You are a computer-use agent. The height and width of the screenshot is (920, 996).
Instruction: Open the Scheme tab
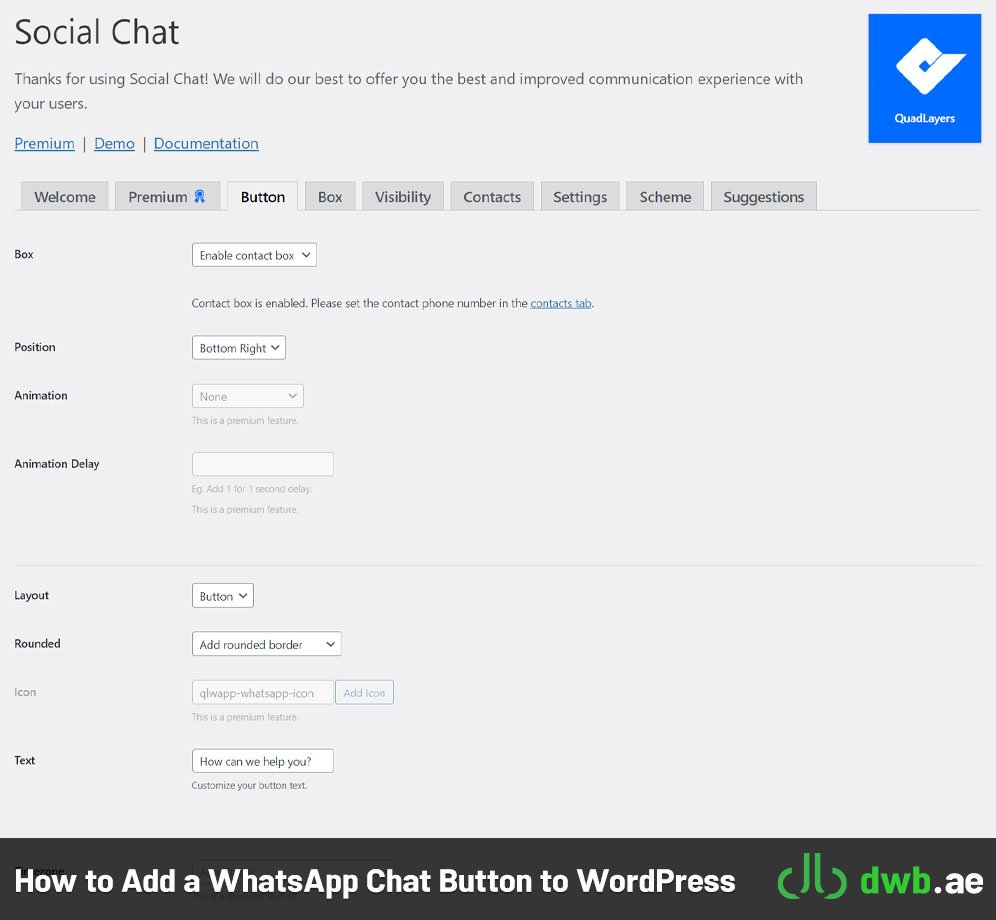pyautogui.click(x=665, y=196)
